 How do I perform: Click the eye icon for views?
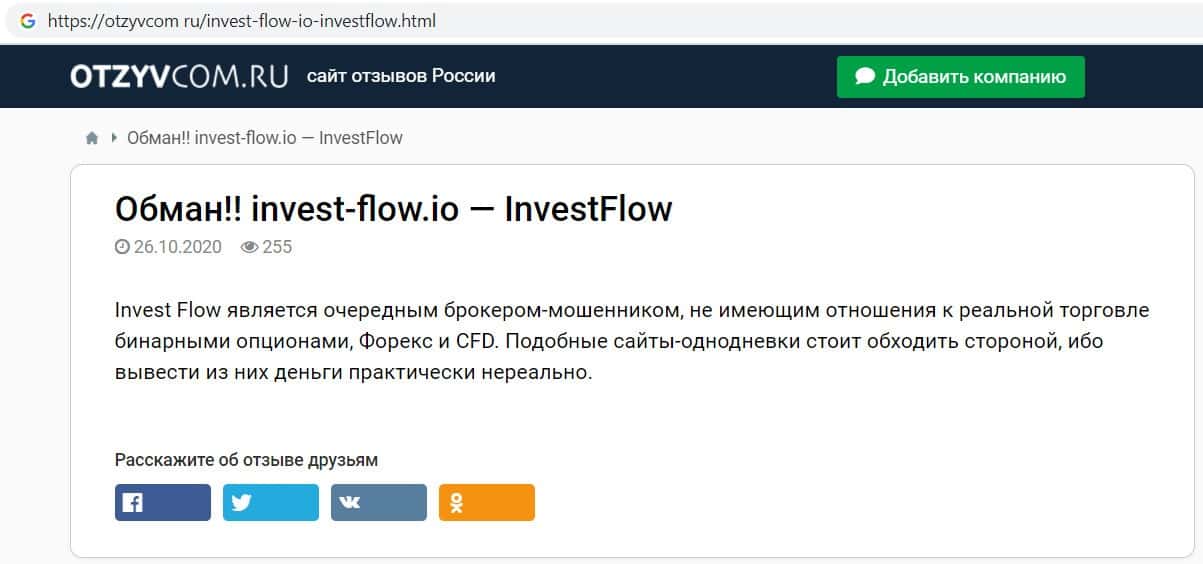[x=249, y=247]
